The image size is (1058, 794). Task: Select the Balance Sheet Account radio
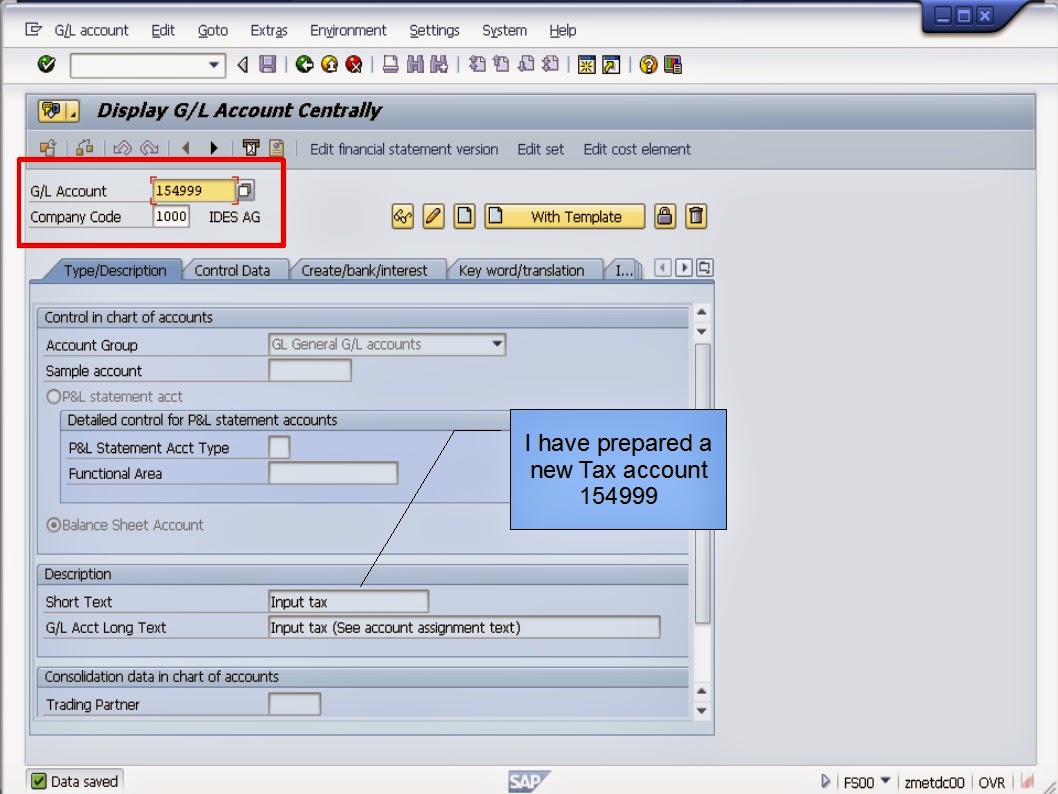coord(53,525)
